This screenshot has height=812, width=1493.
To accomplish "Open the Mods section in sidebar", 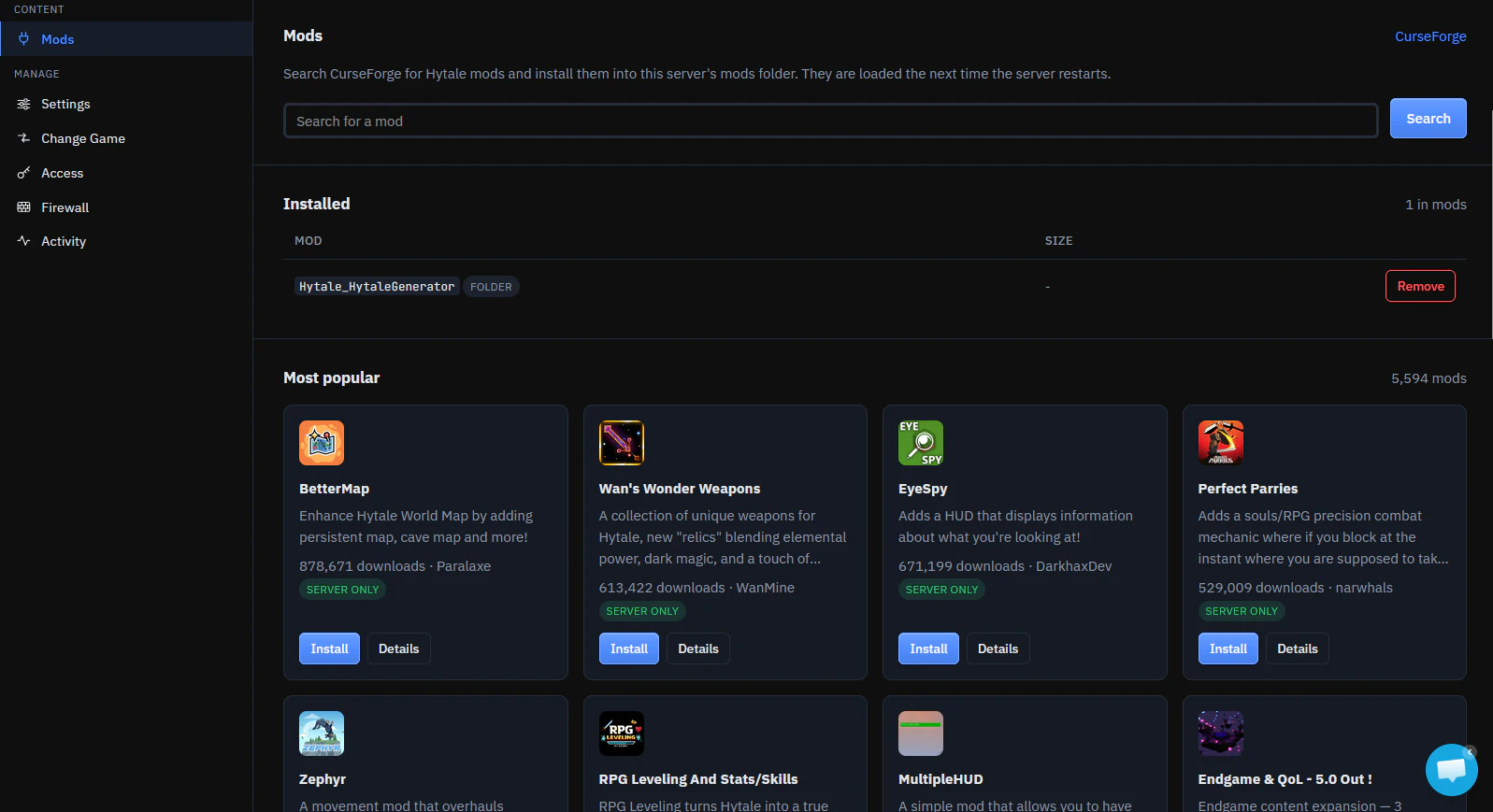I will coord(126,39).
